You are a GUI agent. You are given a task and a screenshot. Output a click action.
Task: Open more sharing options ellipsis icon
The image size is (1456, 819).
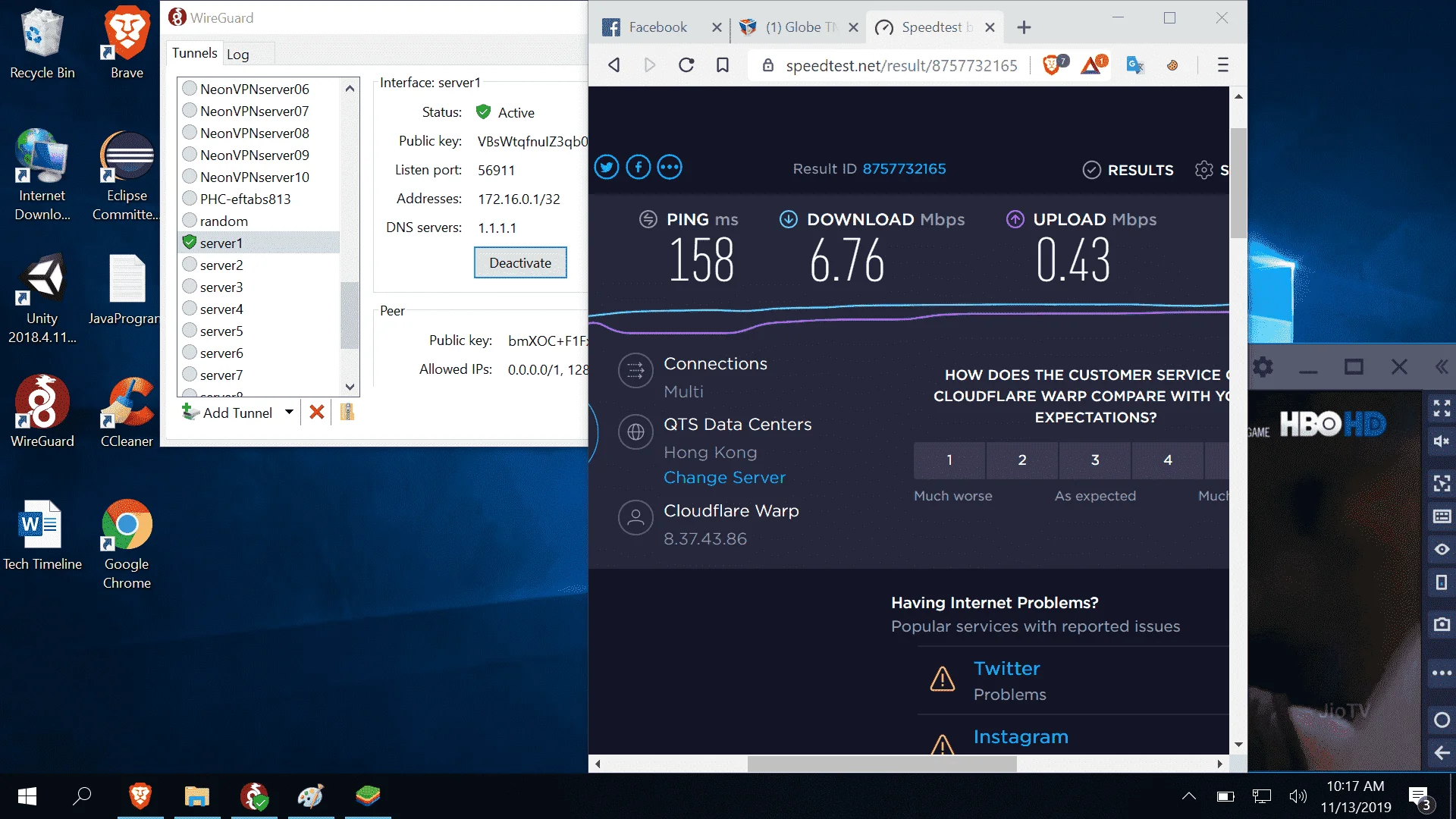(x=670, y=167)
